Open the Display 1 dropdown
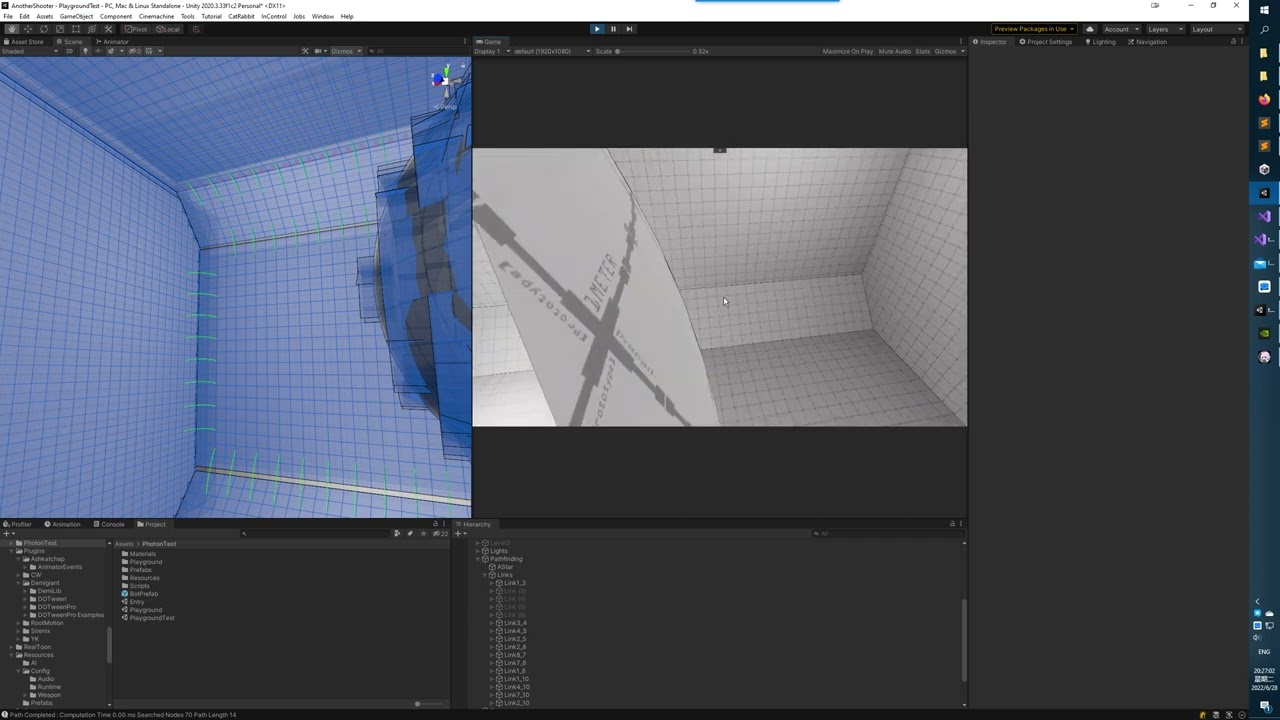Viewport: 1280px width, 720px height. point(492,51)
